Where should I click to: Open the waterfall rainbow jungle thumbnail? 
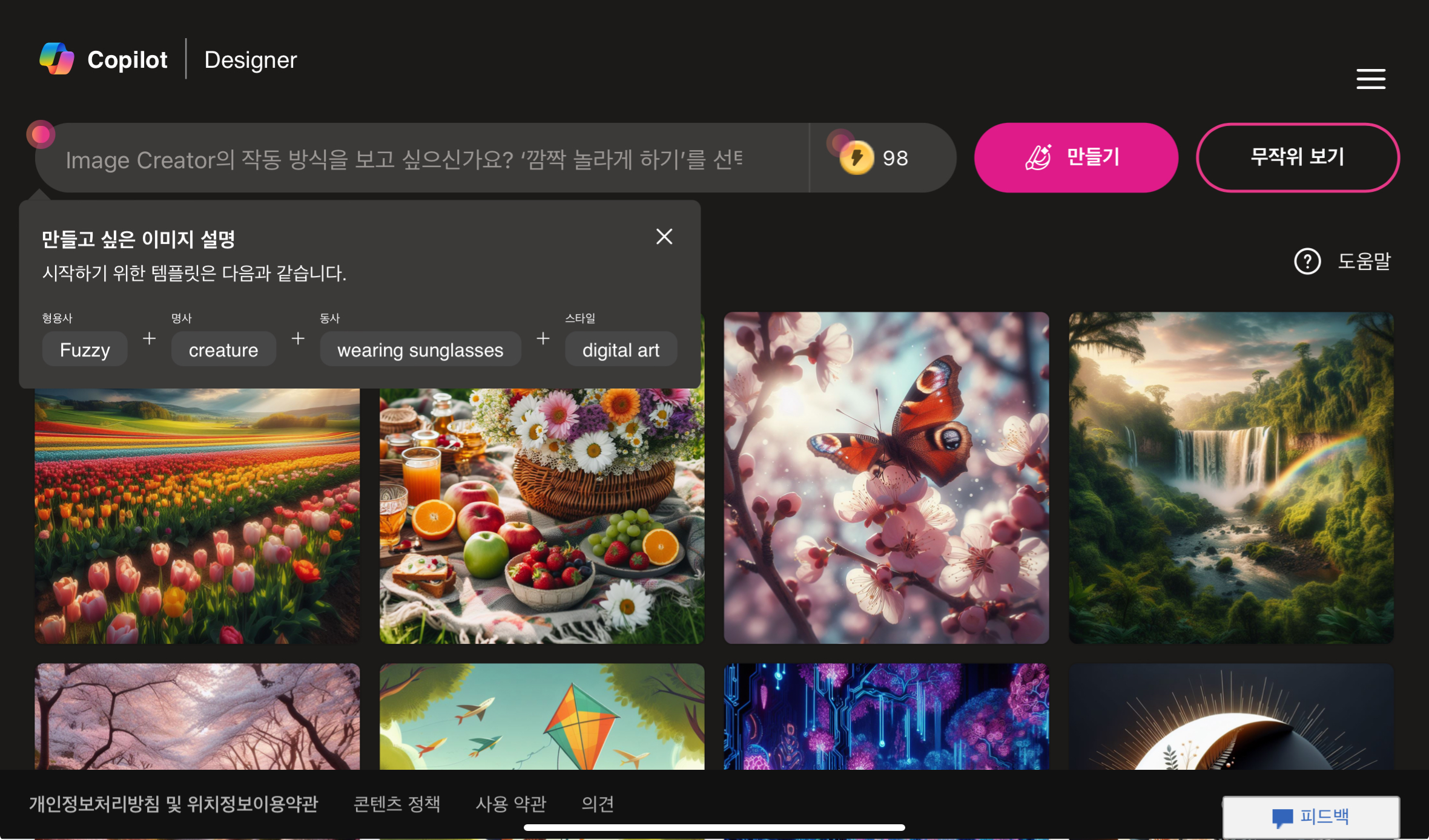[1231, 477]
